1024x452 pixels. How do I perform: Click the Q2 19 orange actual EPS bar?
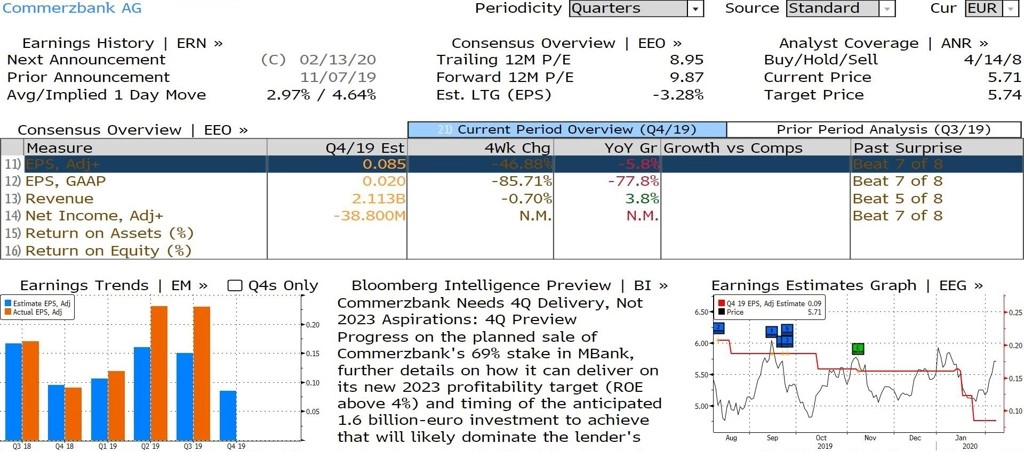[159, 373]
